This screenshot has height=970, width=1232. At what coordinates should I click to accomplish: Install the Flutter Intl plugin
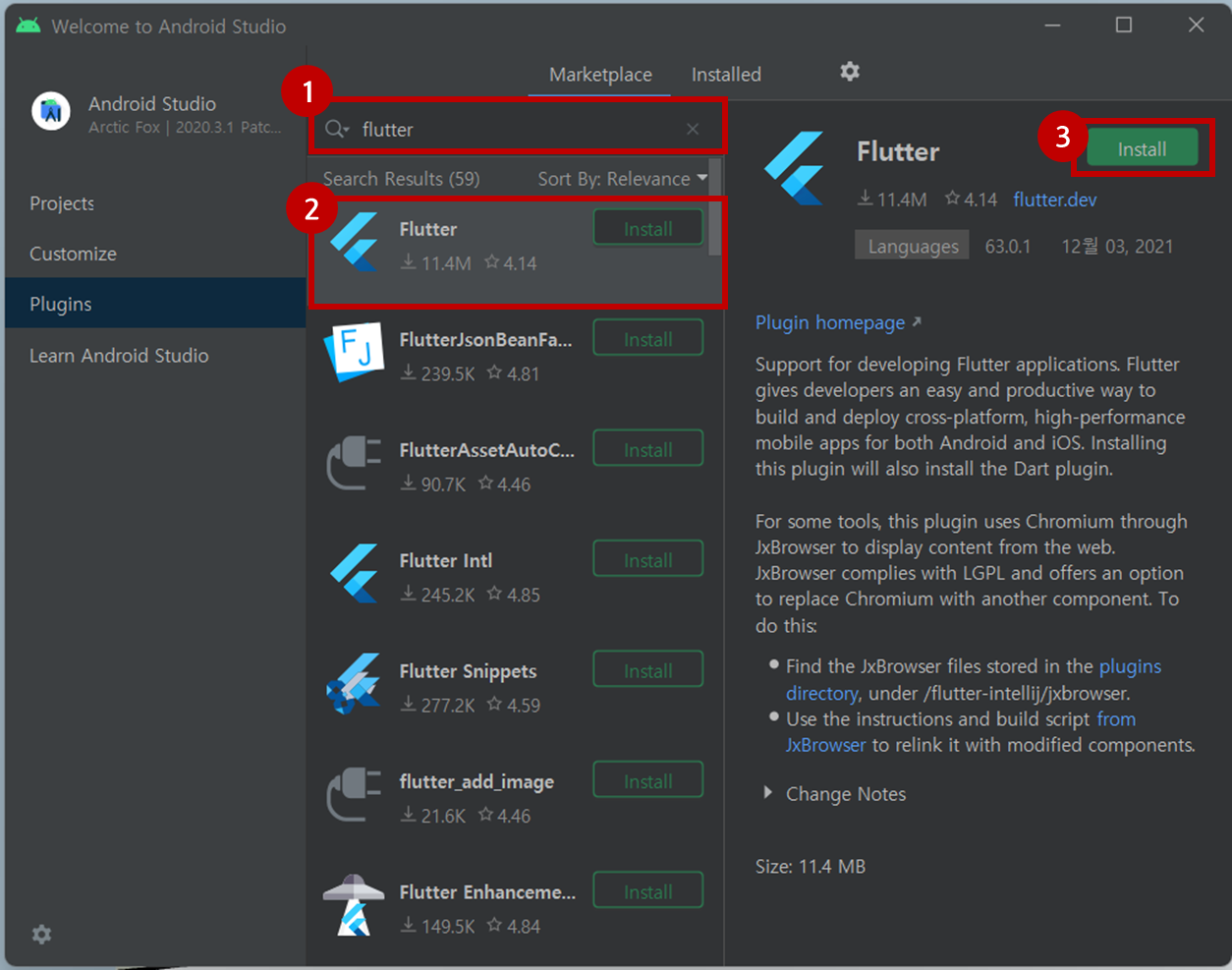[648, 560]
